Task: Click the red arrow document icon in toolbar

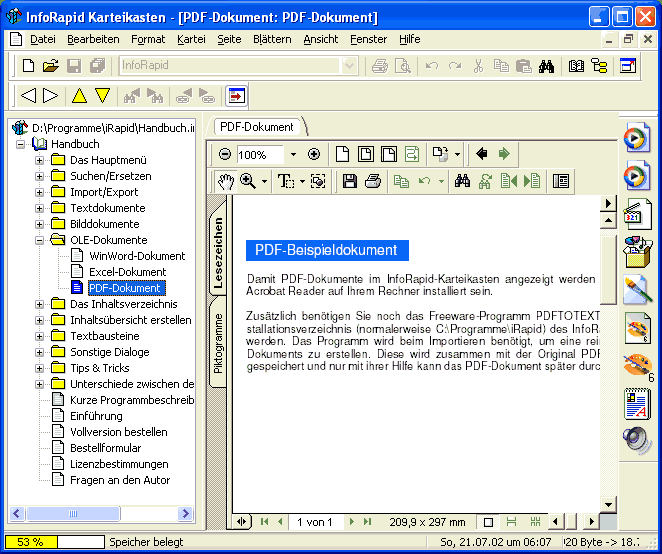Action: point(236,95)
